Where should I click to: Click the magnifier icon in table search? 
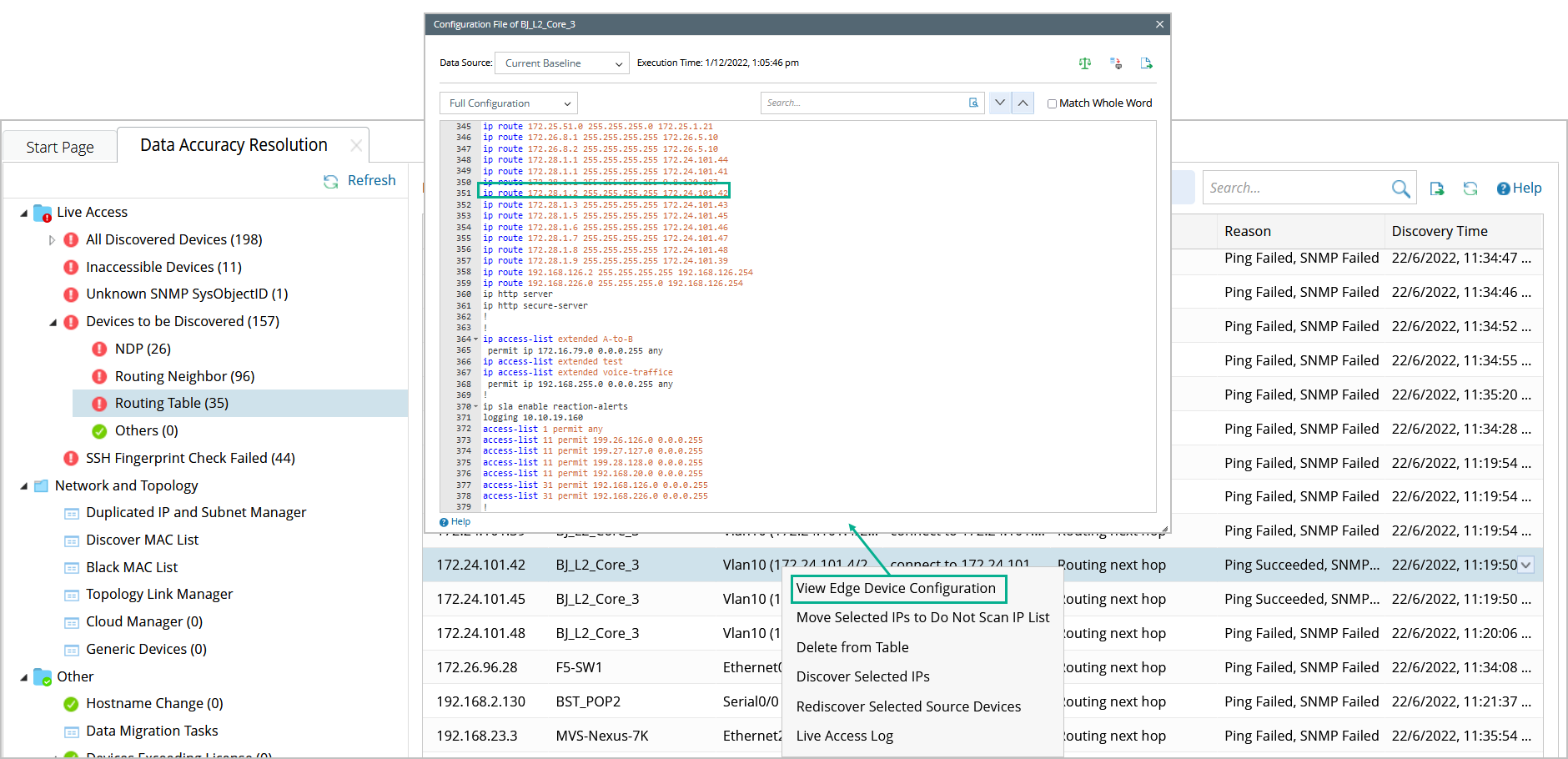point(1400,188)
